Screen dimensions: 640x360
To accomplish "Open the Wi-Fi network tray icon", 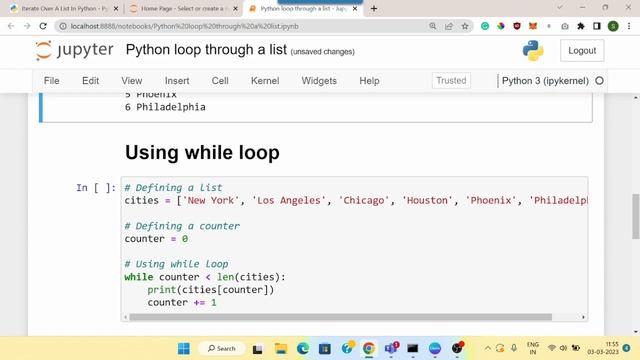I will tap(551, 348).
